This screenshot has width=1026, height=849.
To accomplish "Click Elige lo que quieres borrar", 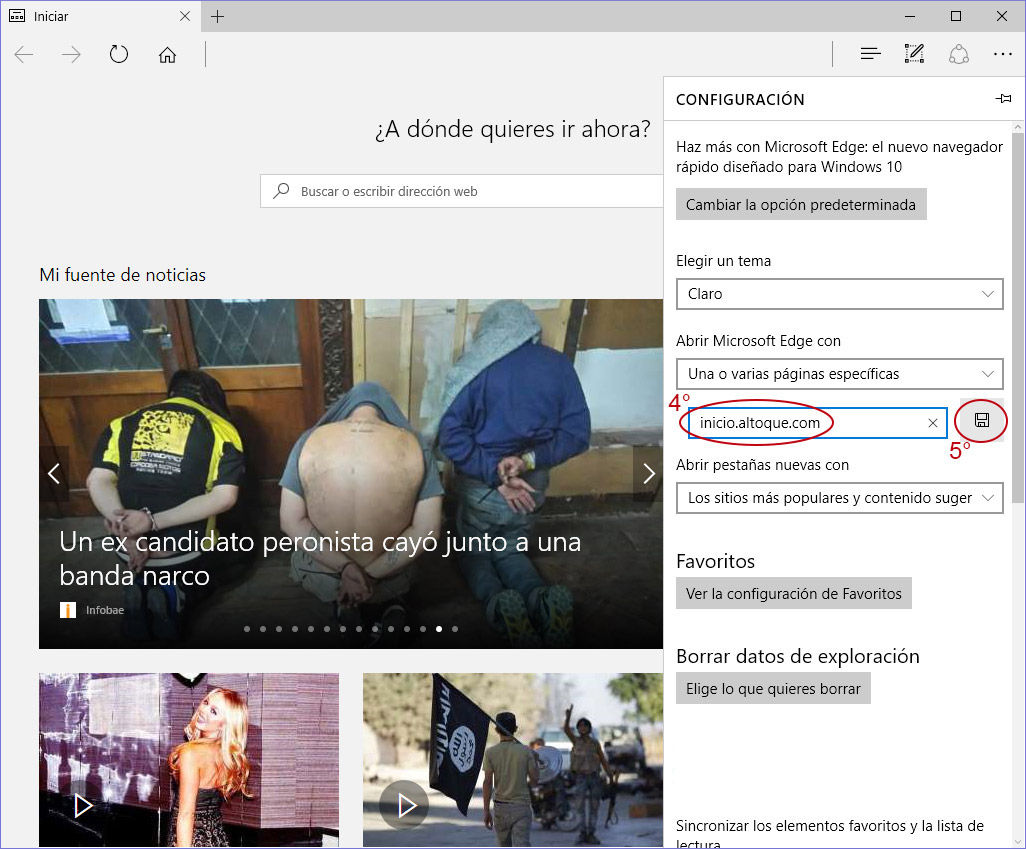I will tap(773, 689).
